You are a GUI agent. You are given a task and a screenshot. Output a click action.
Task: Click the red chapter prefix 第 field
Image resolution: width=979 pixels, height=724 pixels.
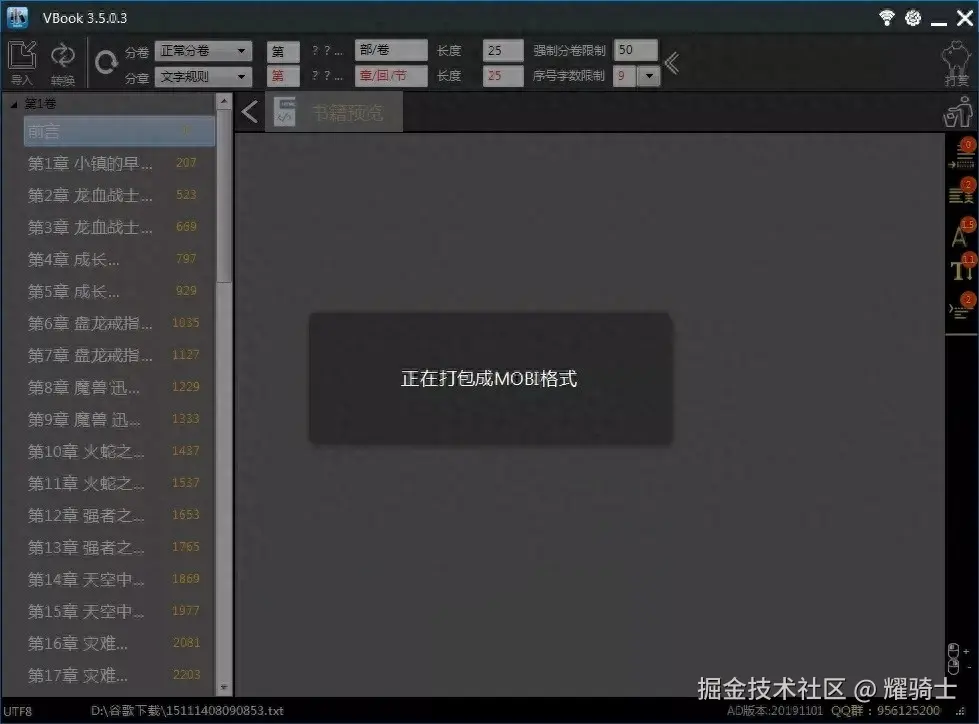tap(283, 76)
